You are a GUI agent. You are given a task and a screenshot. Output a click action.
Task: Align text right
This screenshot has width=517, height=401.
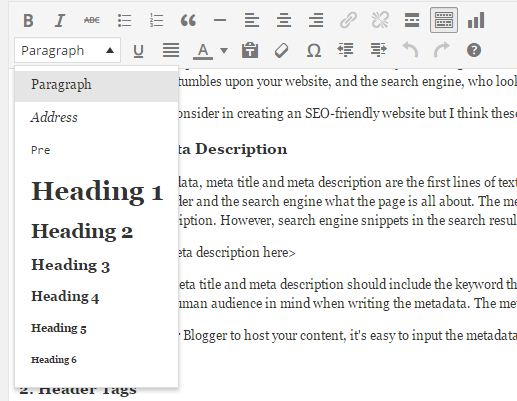click(316, 21)
